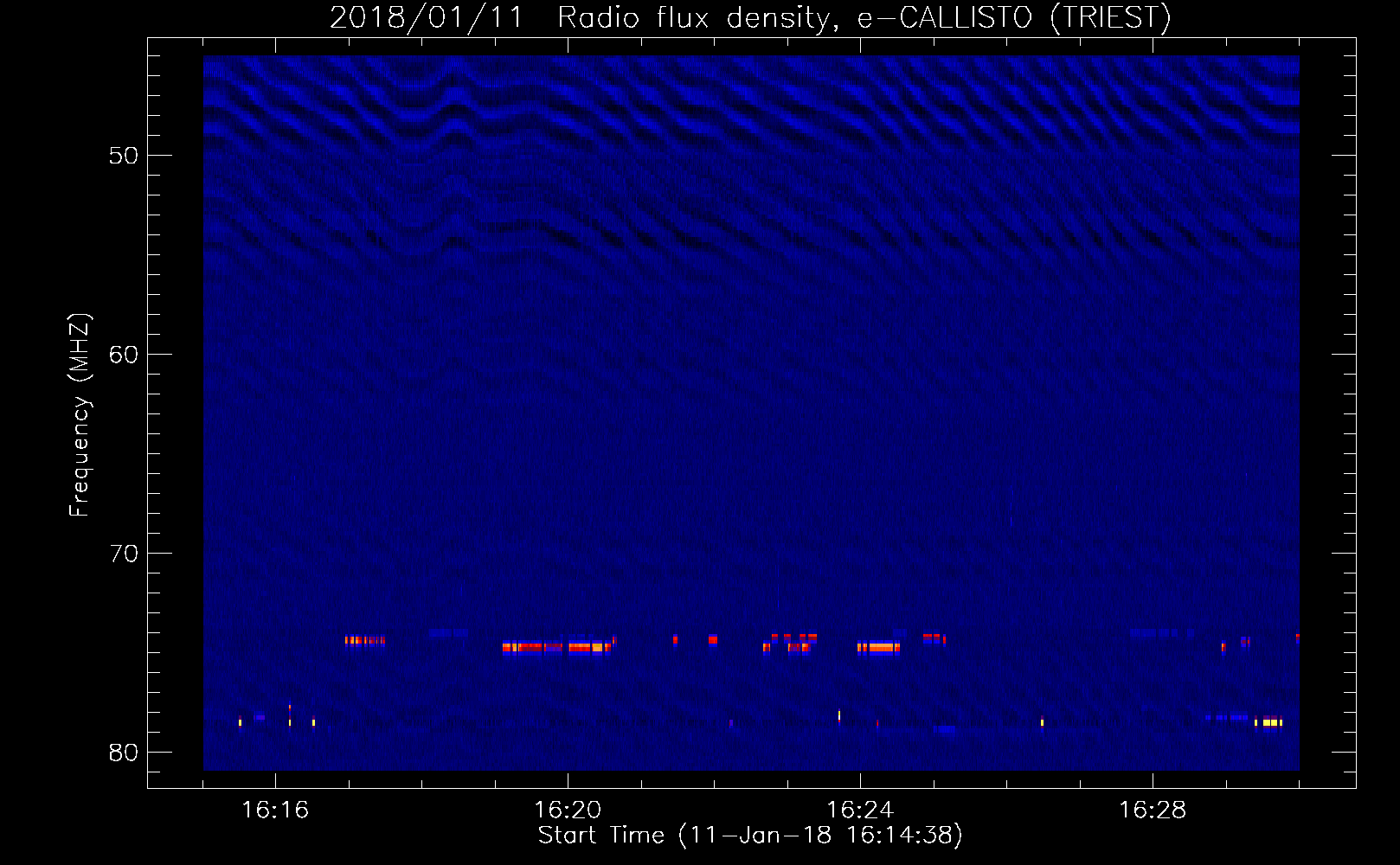Click the 16:20 time tick label
Viewport: 1400px width, 865px height.
[x=568, y=810]
